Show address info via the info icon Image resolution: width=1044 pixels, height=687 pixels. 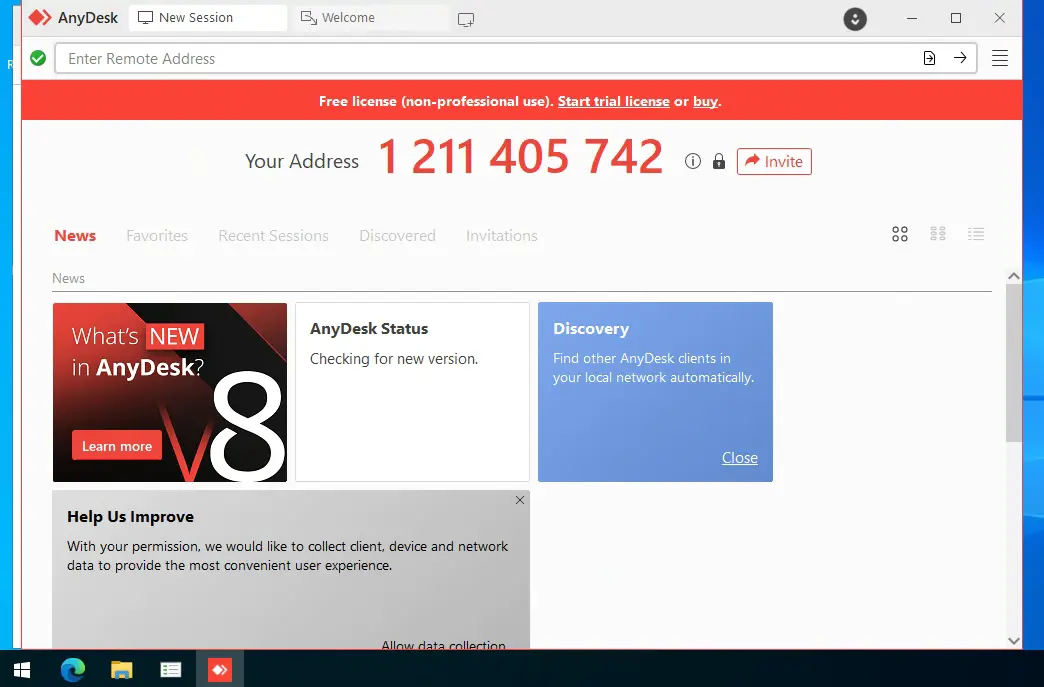(x=692, y=161)
